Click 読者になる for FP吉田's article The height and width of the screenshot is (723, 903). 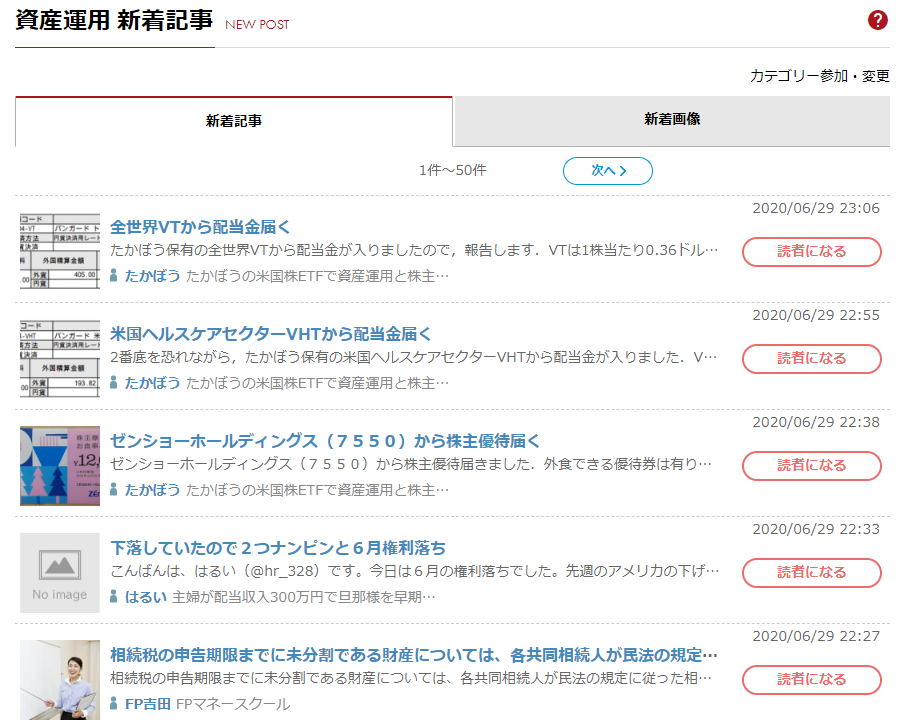click(x=811, y=680)
